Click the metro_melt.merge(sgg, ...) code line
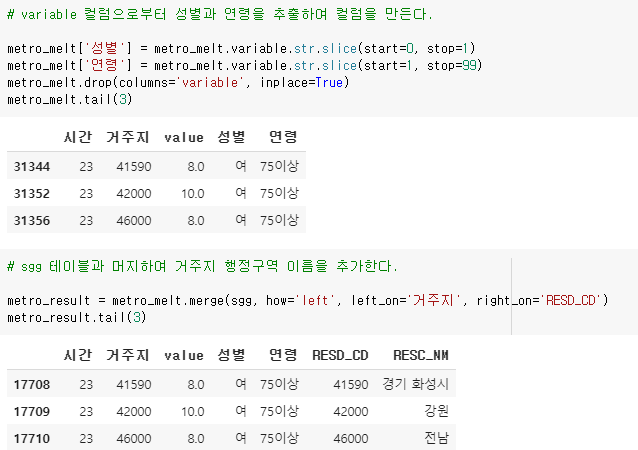Image resolution: width=638 pixels, height=450 pixels. 308,301
